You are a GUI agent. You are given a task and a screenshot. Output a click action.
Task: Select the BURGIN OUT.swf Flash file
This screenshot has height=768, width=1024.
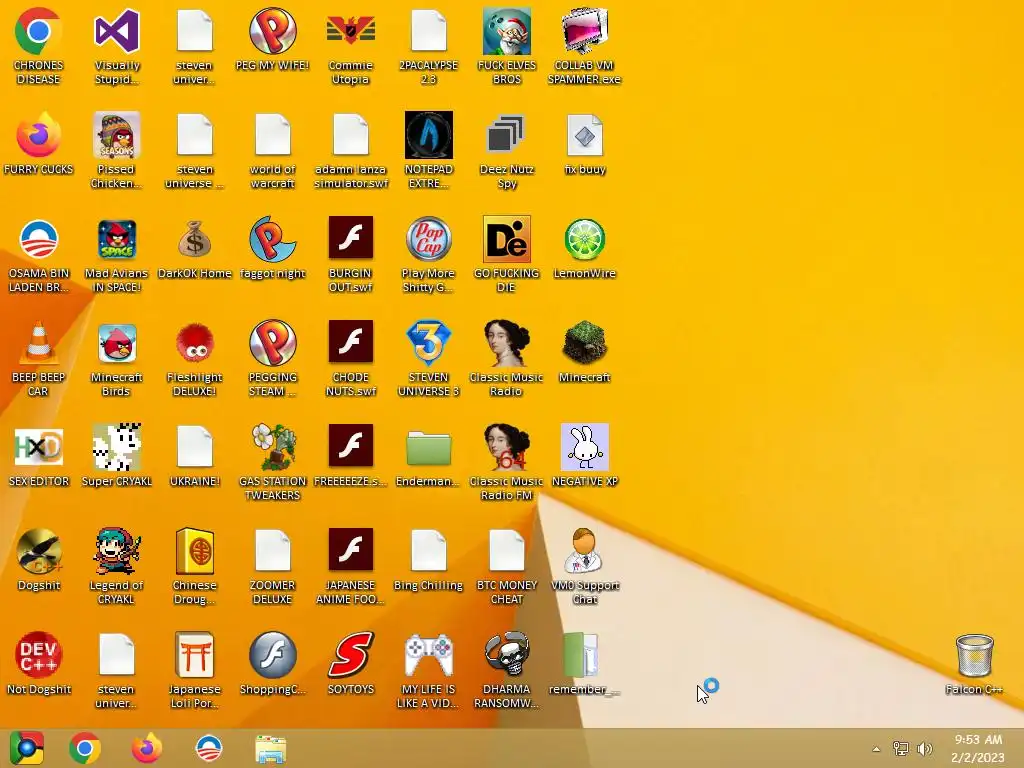pos(351,238)
